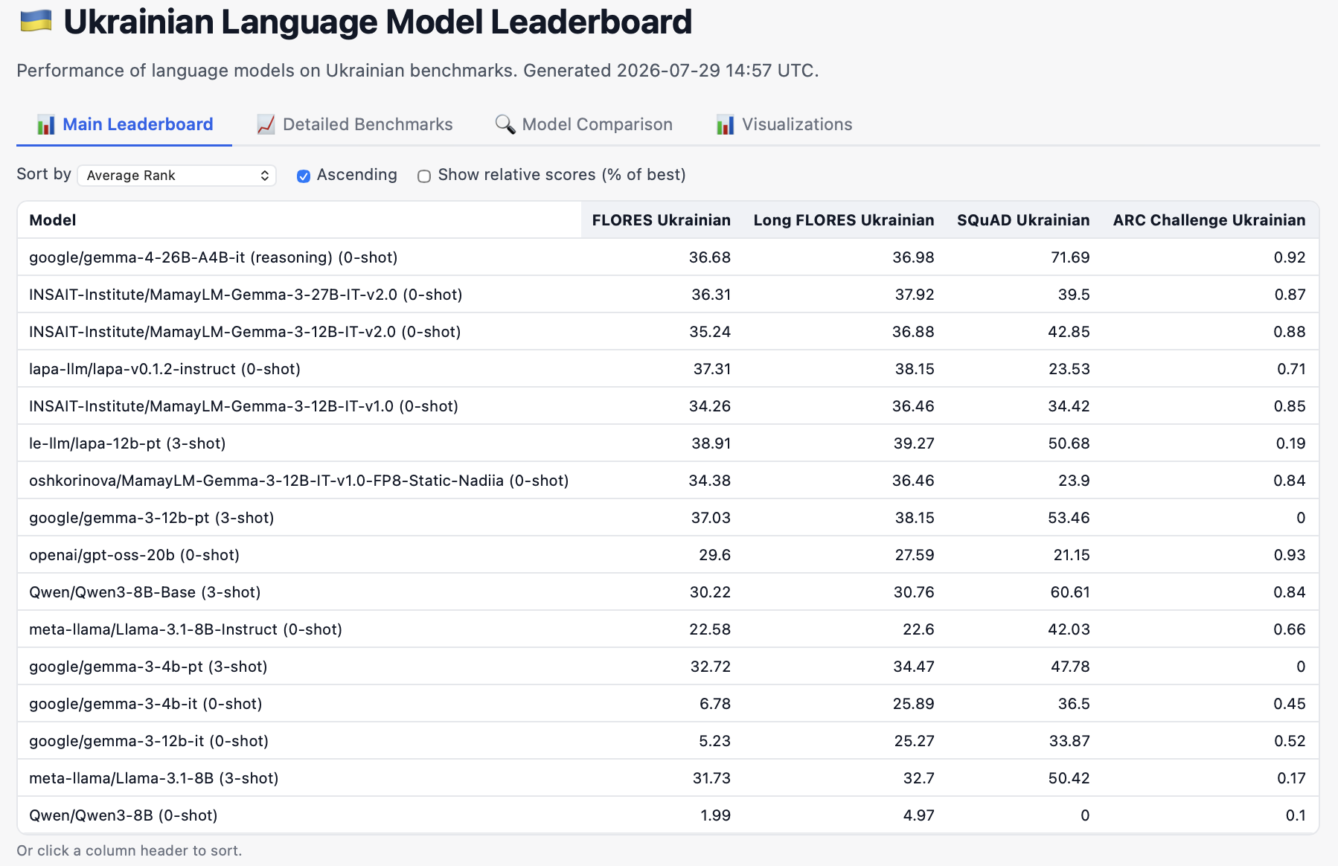Select the SQuAD score 34.42
The image size is (1338, 866).
[x=1068, y=406]
